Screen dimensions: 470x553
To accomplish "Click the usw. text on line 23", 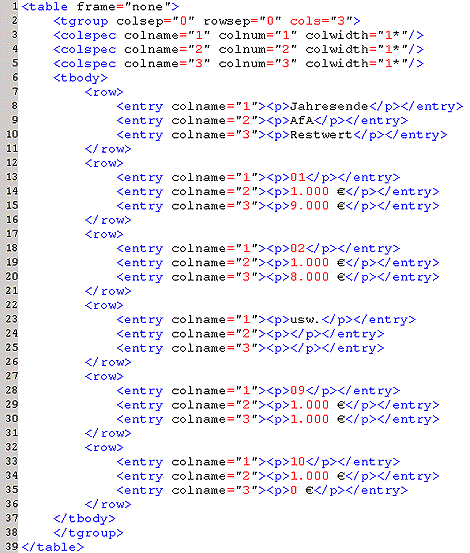I will [x=305, y=320].
